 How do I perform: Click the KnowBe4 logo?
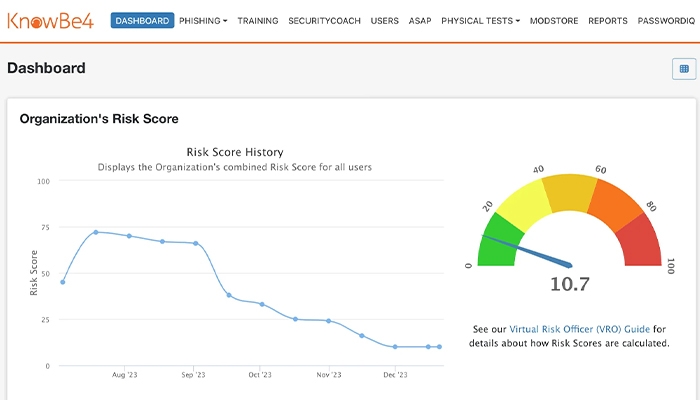[50, 20]
